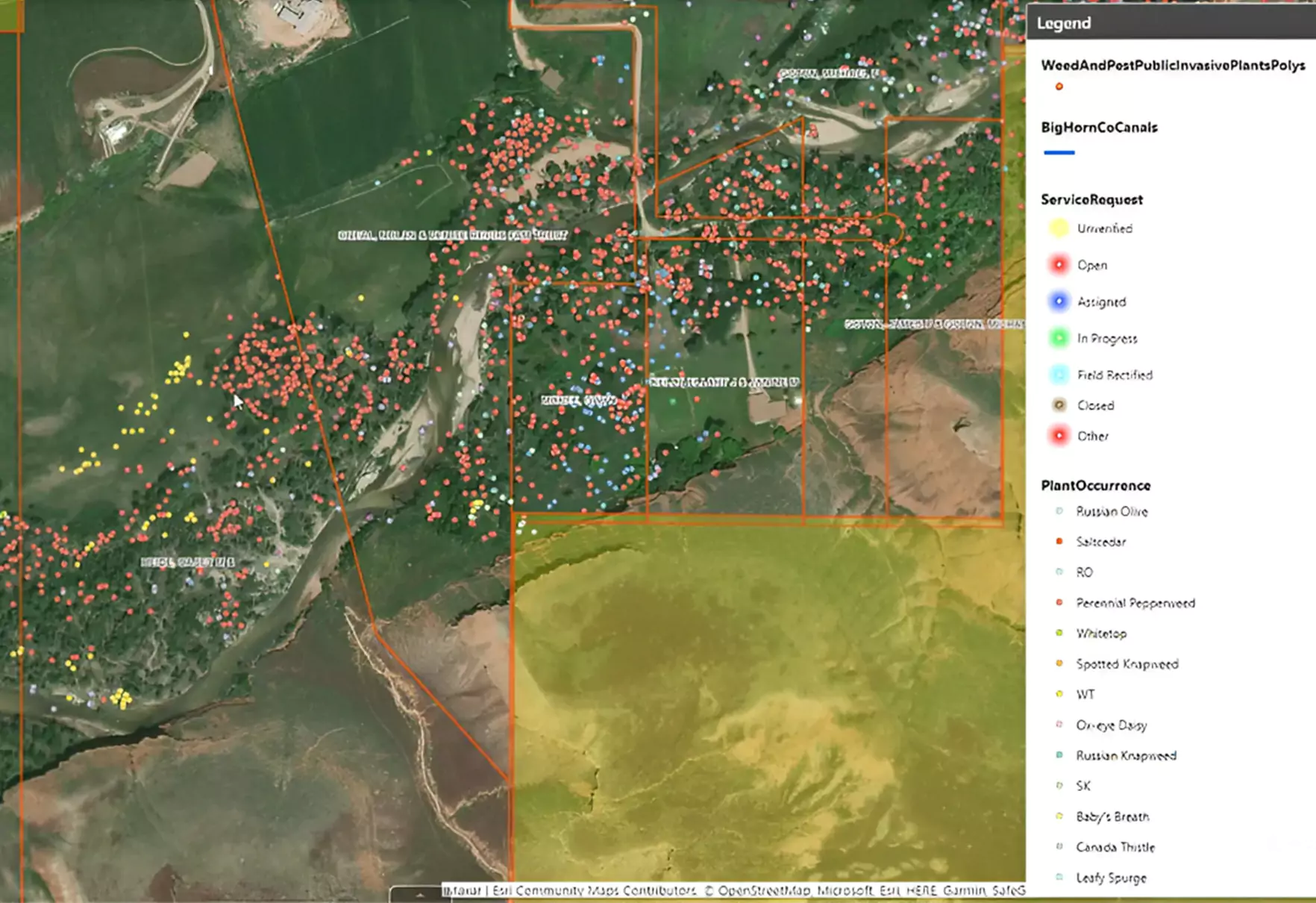1316x903 pixels.
Task: Select the yellow Unverified service request symbol
Action: click(1059, 228)
